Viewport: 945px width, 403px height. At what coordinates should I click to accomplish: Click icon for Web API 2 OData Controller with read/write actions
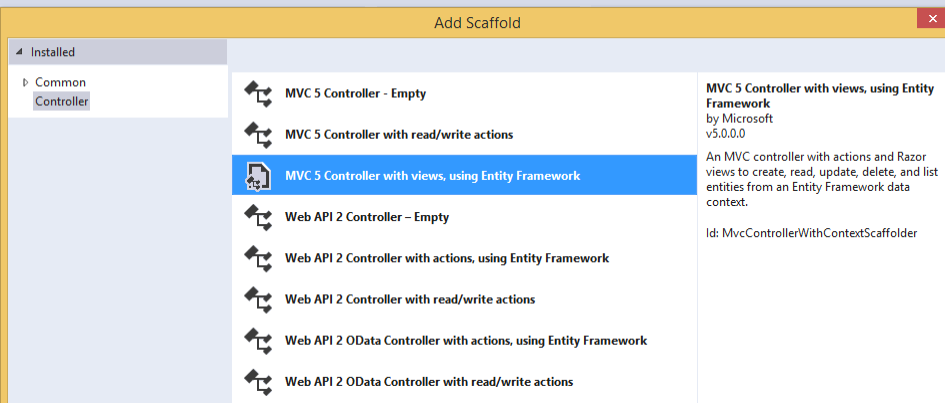click(258, 381)
